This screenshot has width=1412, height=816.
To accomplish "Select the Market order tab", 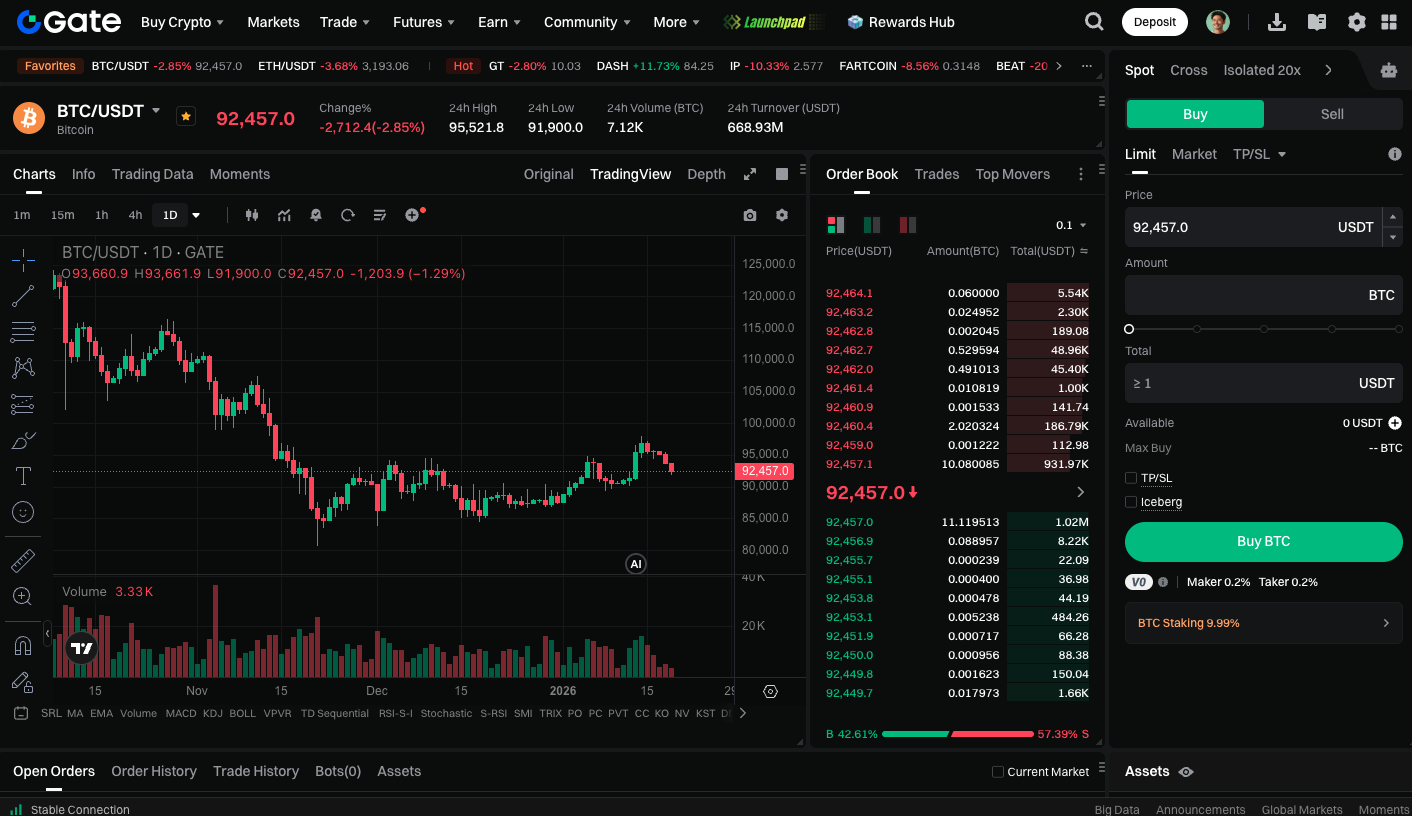I will pos(1194,154).
